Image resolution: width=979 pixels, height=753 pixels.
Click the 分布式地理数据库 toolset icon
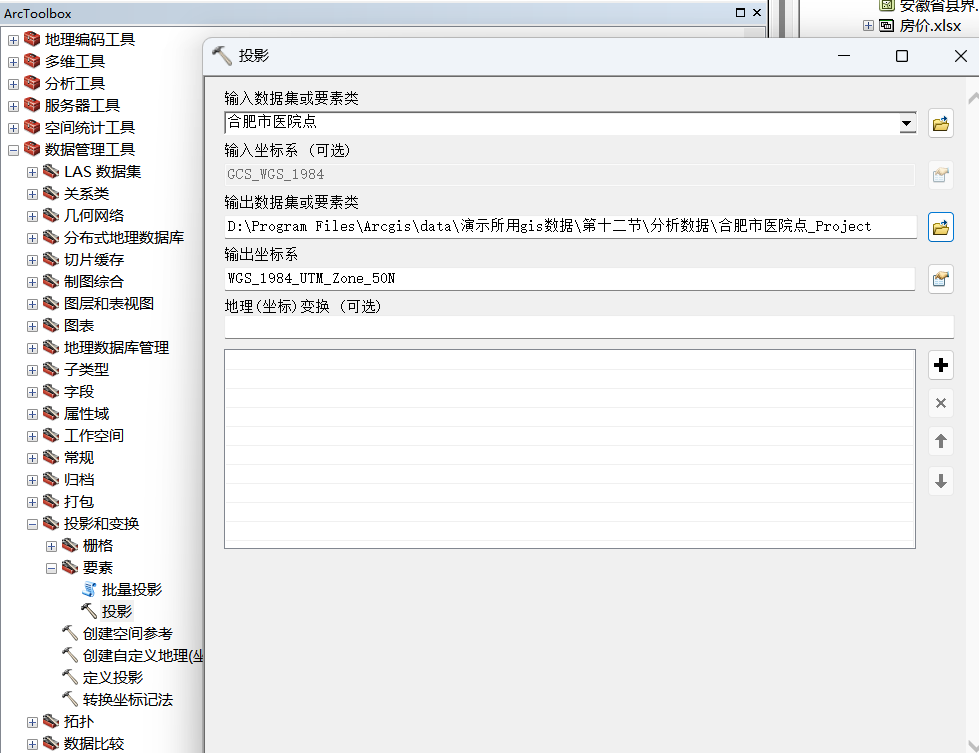[x=51, y=237]
